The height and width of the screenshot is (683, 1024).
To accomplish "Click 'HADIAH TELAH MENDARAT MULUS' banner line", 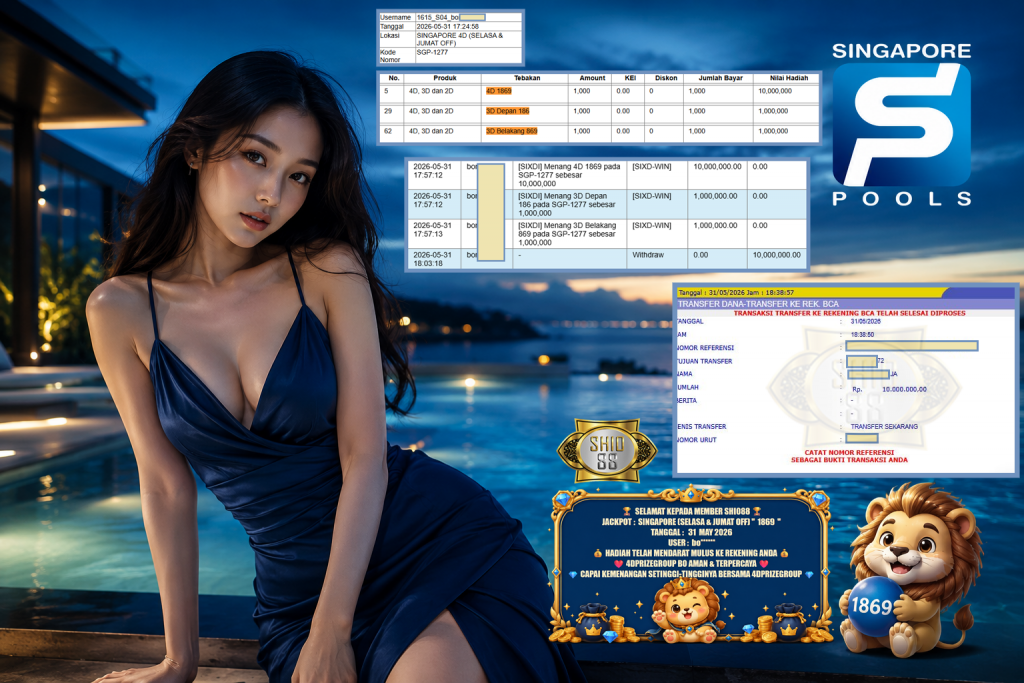I will point(692,553).
